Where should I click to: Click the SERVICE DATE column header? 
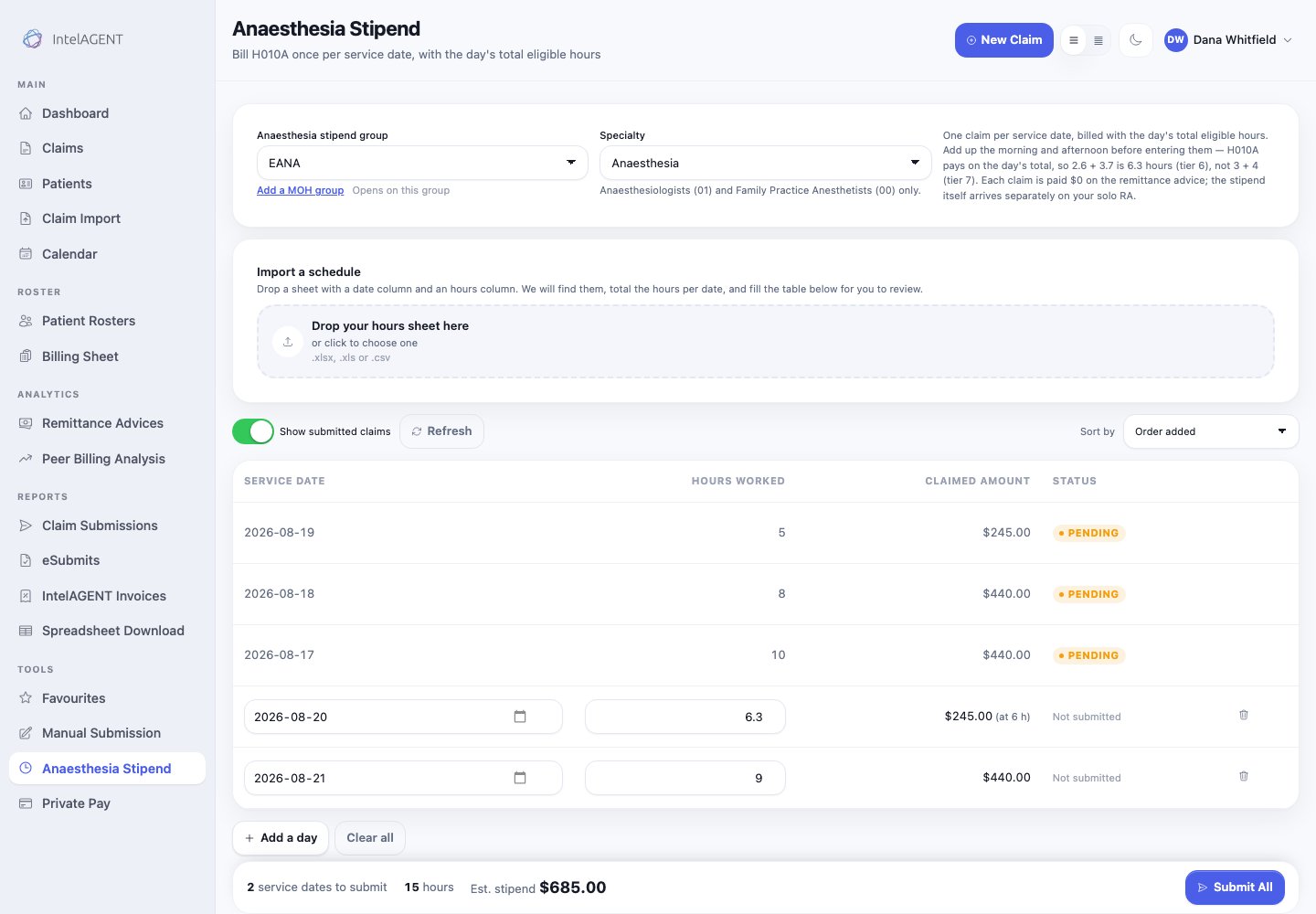[284, 481]
